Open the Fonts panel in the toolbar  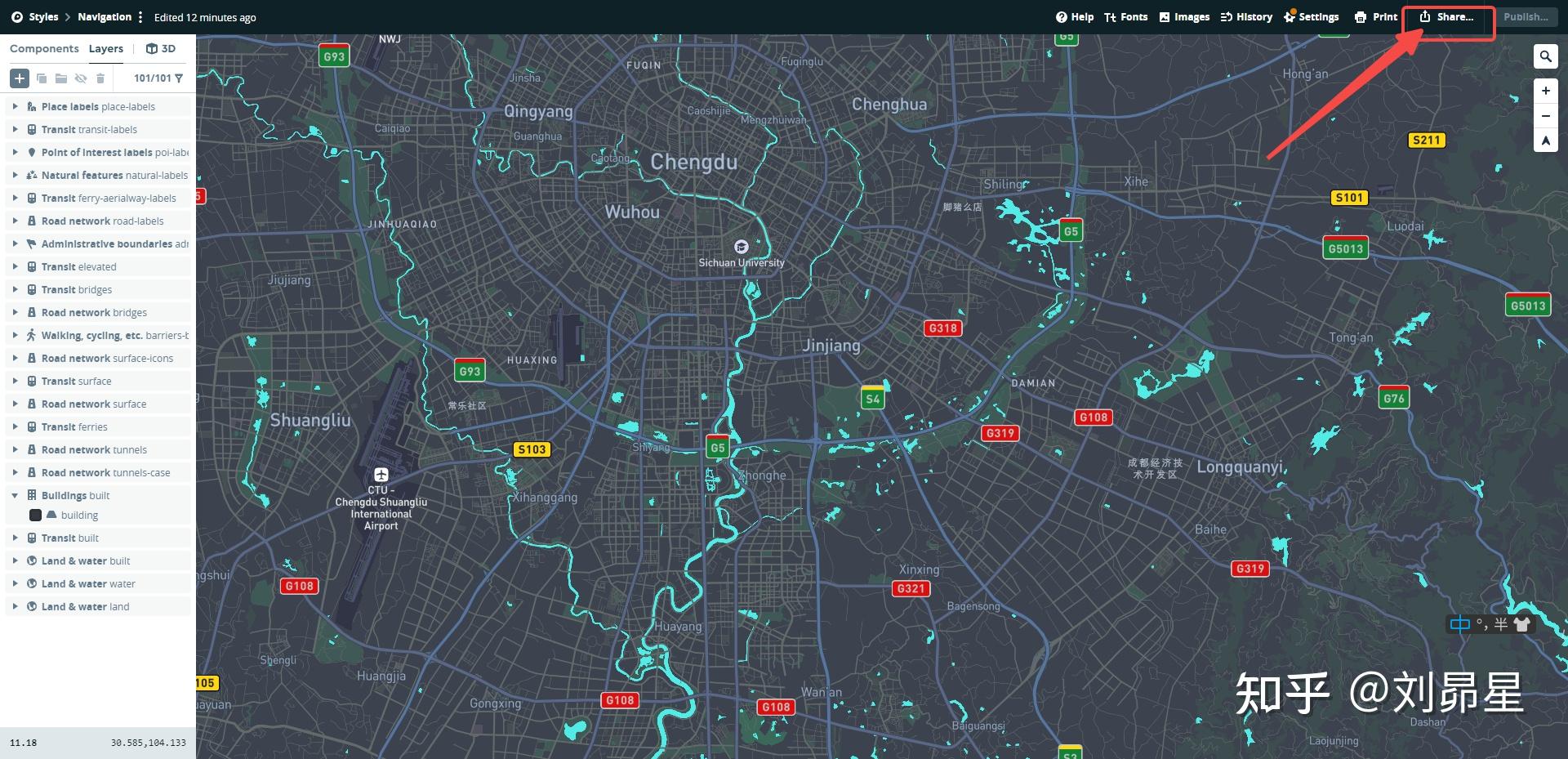(x=1126, y=16)
